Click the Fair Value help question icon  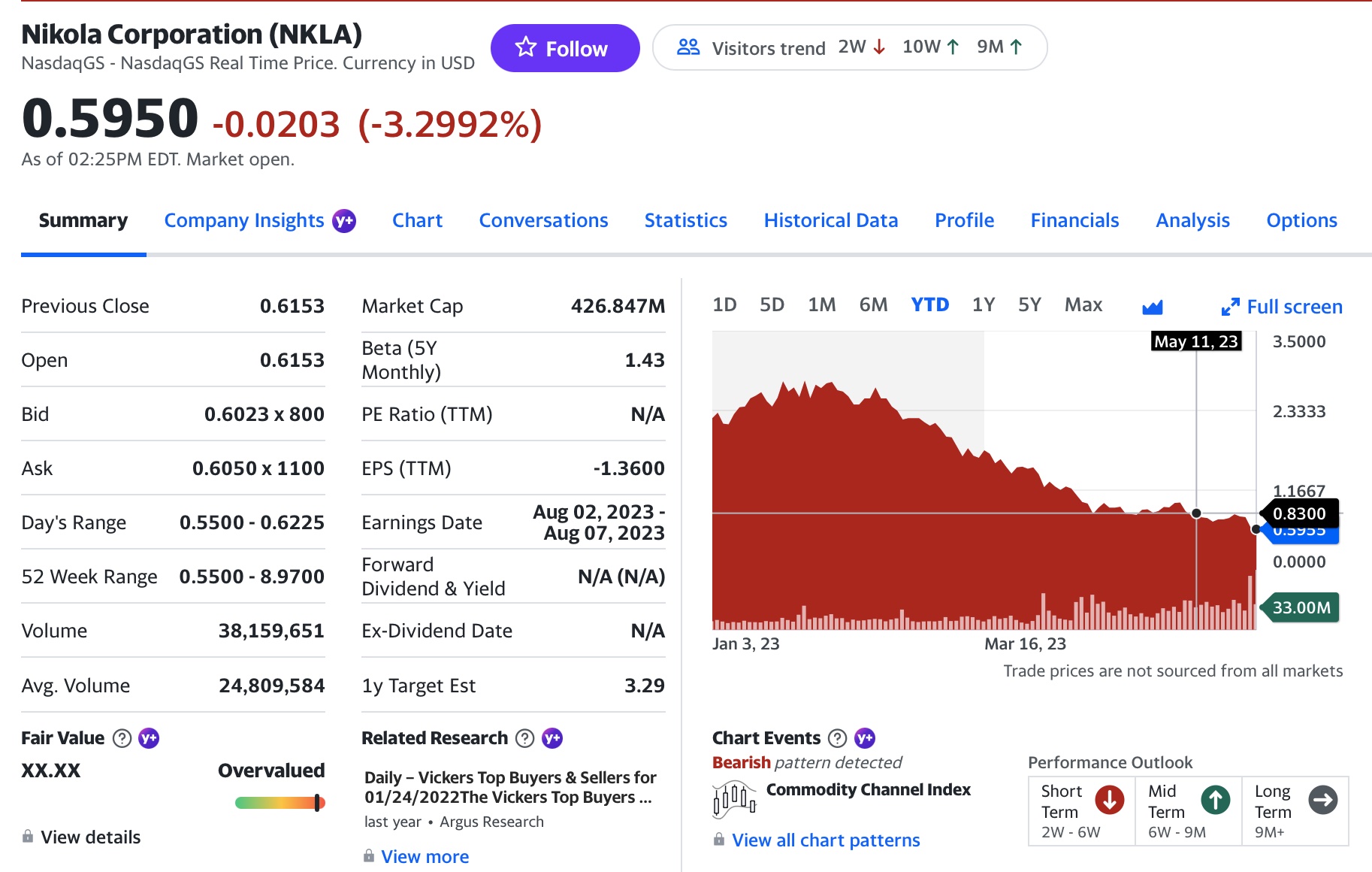pyautogui.click(x=122, y=738)
